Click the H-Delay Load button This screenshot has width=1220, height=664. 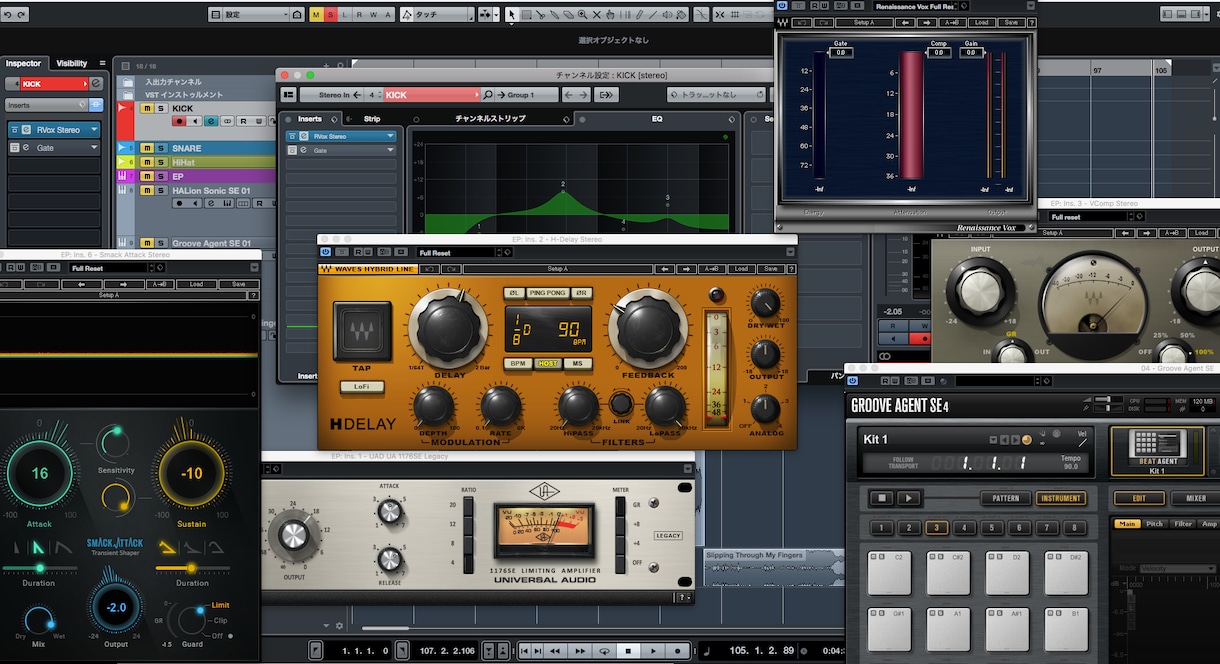(x=741, y=269)
